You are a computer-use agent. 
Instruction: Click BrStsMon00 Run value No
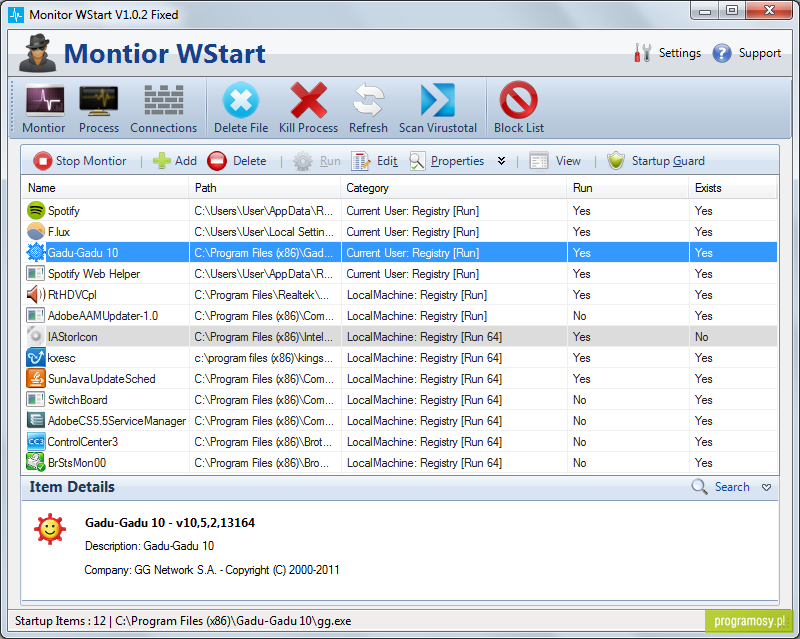pyautogui.click(x=580, y=463)
